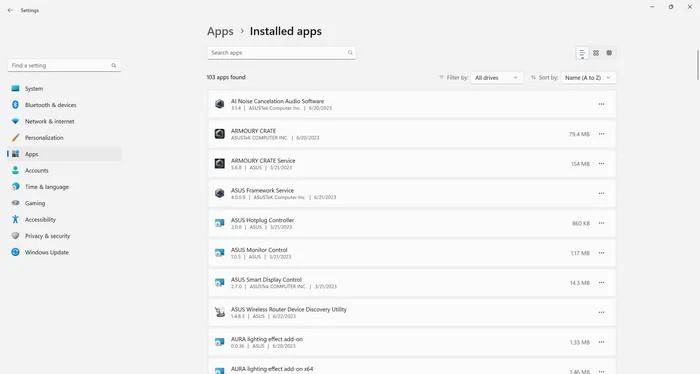Screen dimensions: 700x374
Task: Click the ASUS Wireless Router Device Discovery icon
Action: click(x=220, y=312)
